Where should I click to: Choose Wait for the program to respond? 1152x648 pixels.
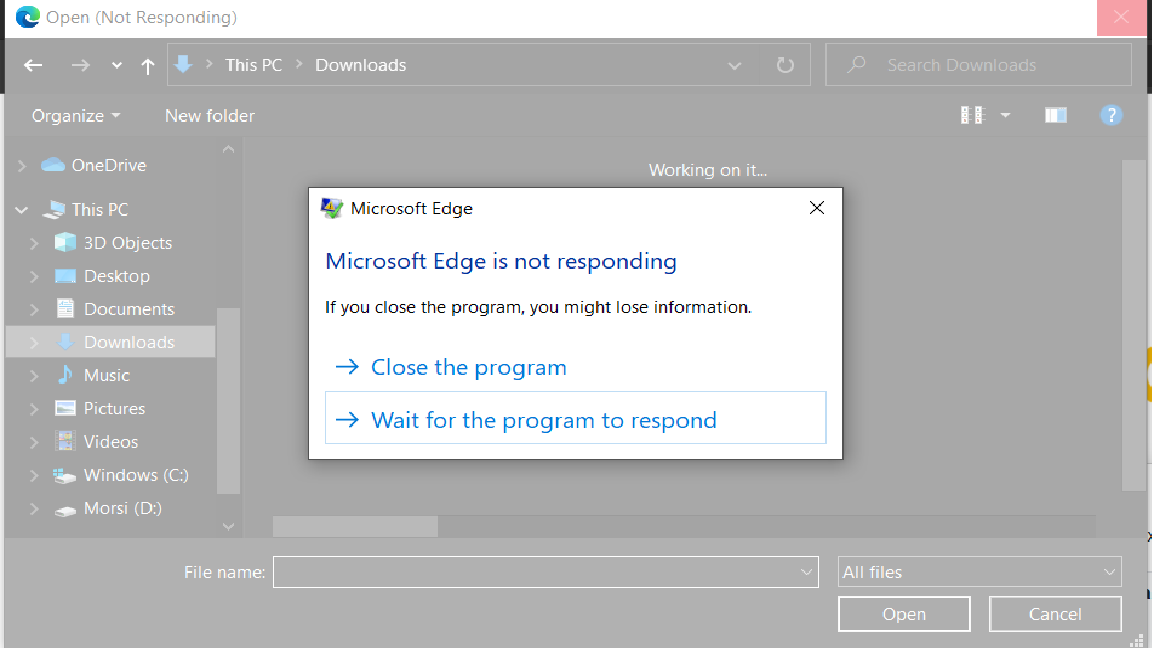click(x=544, y=420)
